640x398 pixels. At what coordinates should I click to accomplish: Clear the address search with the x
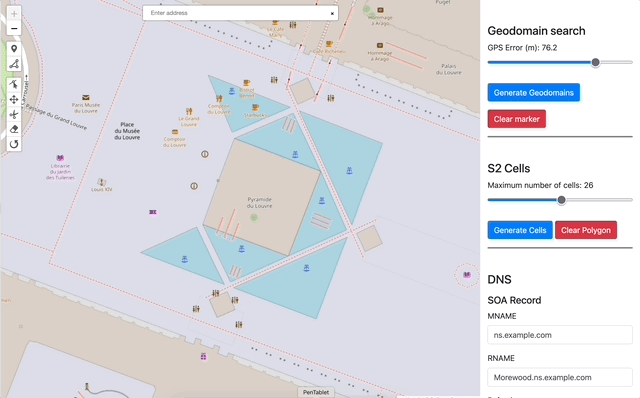pos(332,13)
